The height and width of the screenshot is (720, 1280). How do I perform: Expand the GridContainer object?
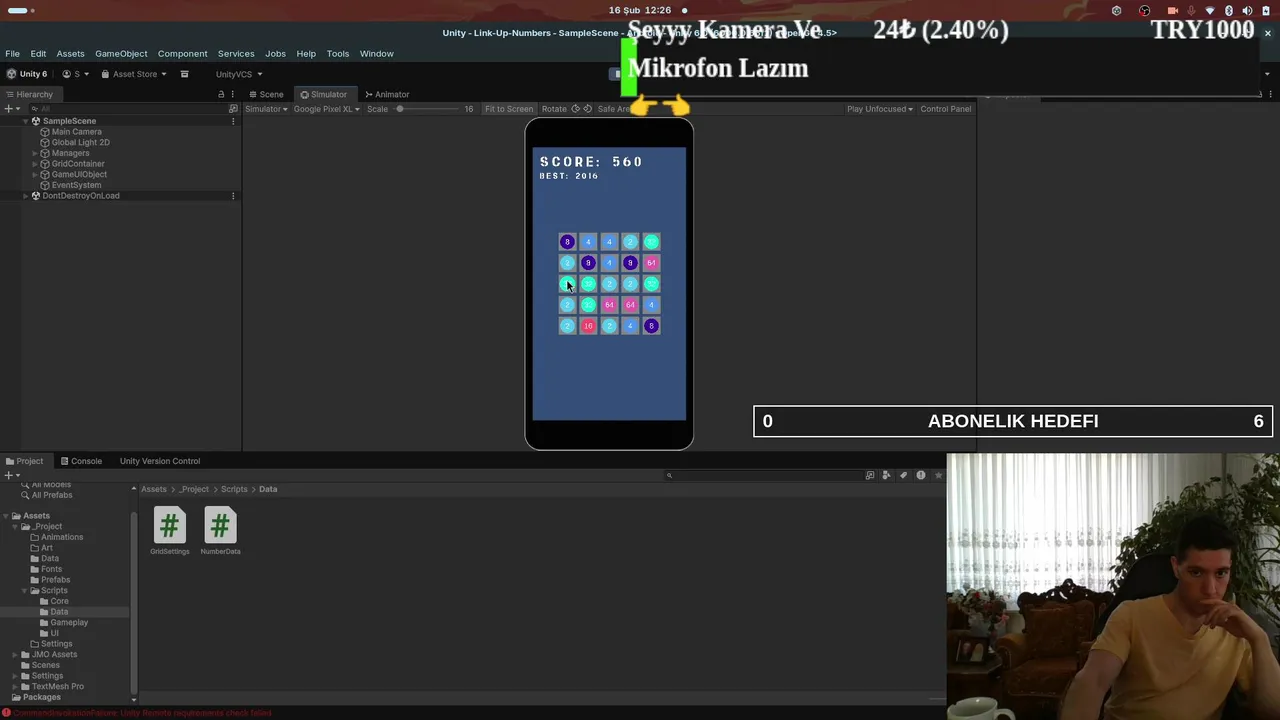[x=35, y=164]
